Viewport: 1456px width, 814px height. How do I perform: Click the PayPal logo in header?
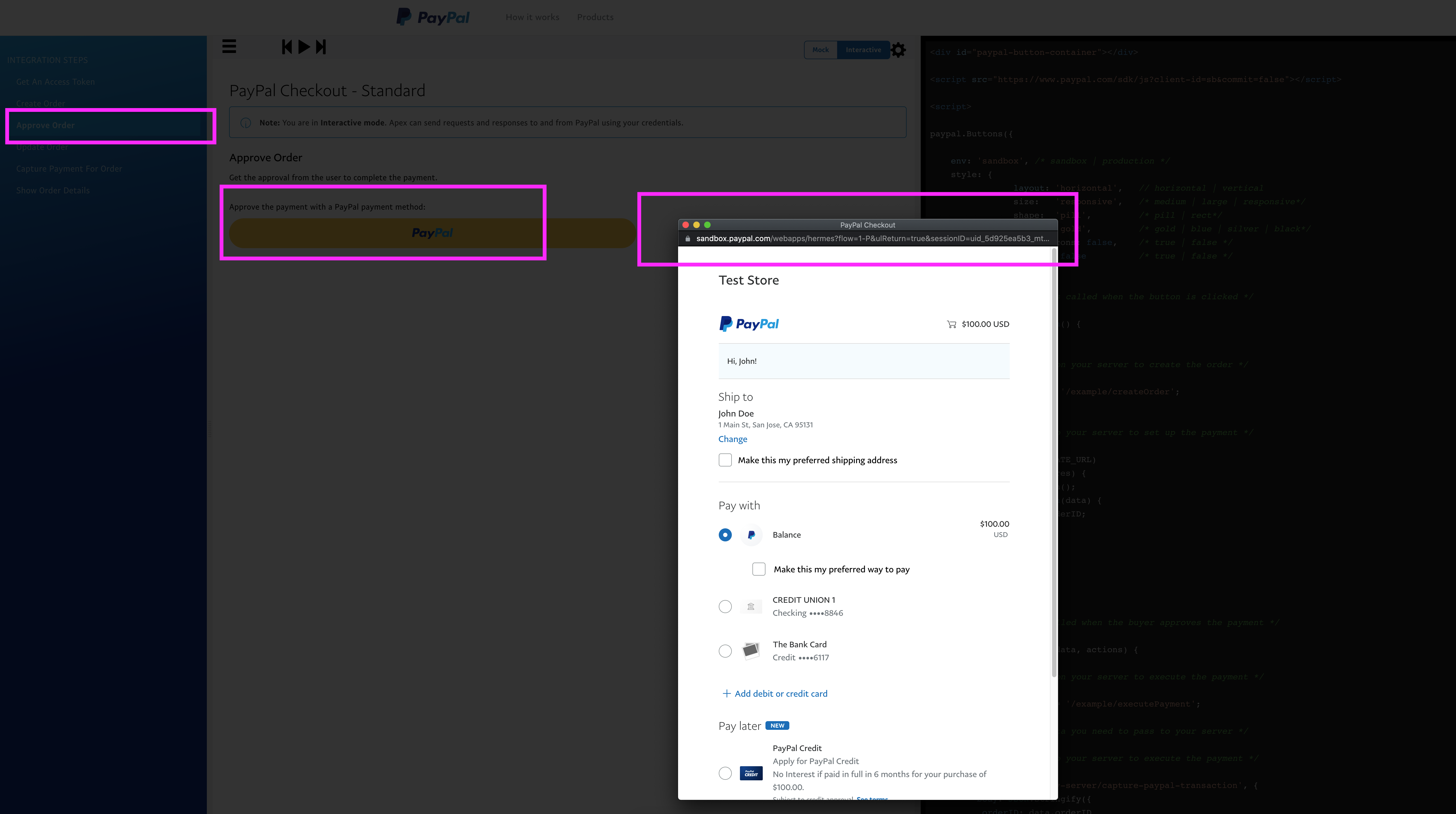[433, 17]
